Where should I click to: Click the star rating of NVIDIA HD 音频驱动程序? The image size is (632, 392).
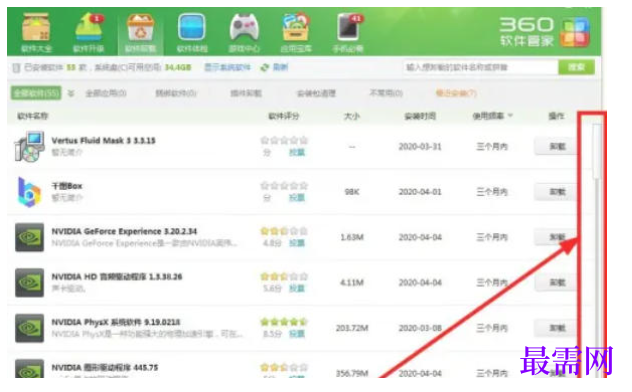(284, 277)
